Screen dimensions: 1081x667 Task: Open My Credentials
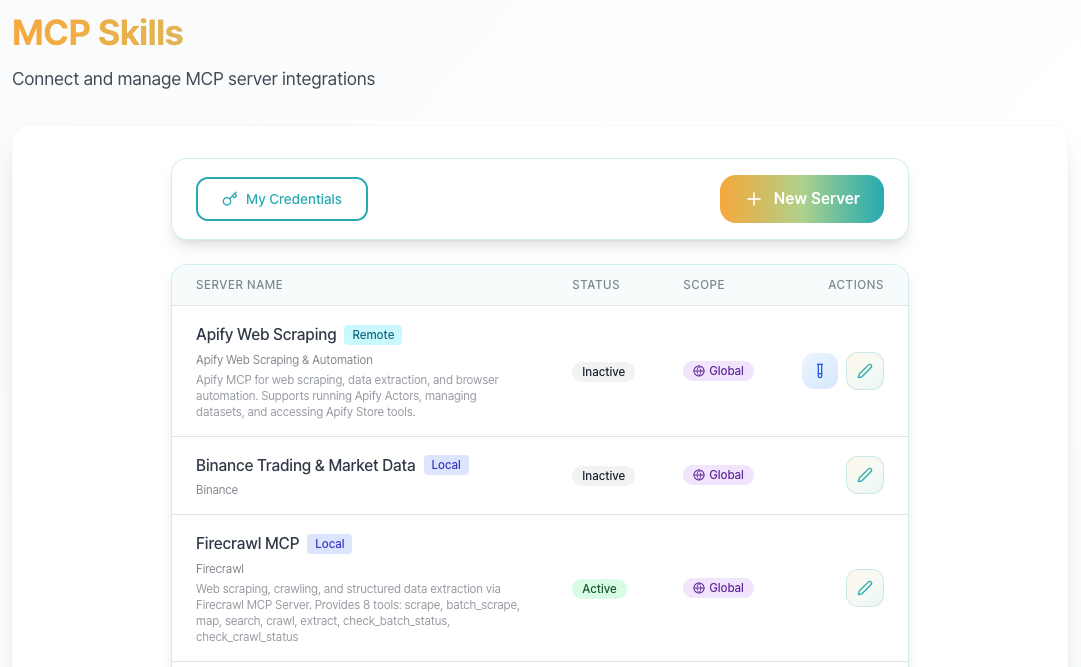point(281,198)
